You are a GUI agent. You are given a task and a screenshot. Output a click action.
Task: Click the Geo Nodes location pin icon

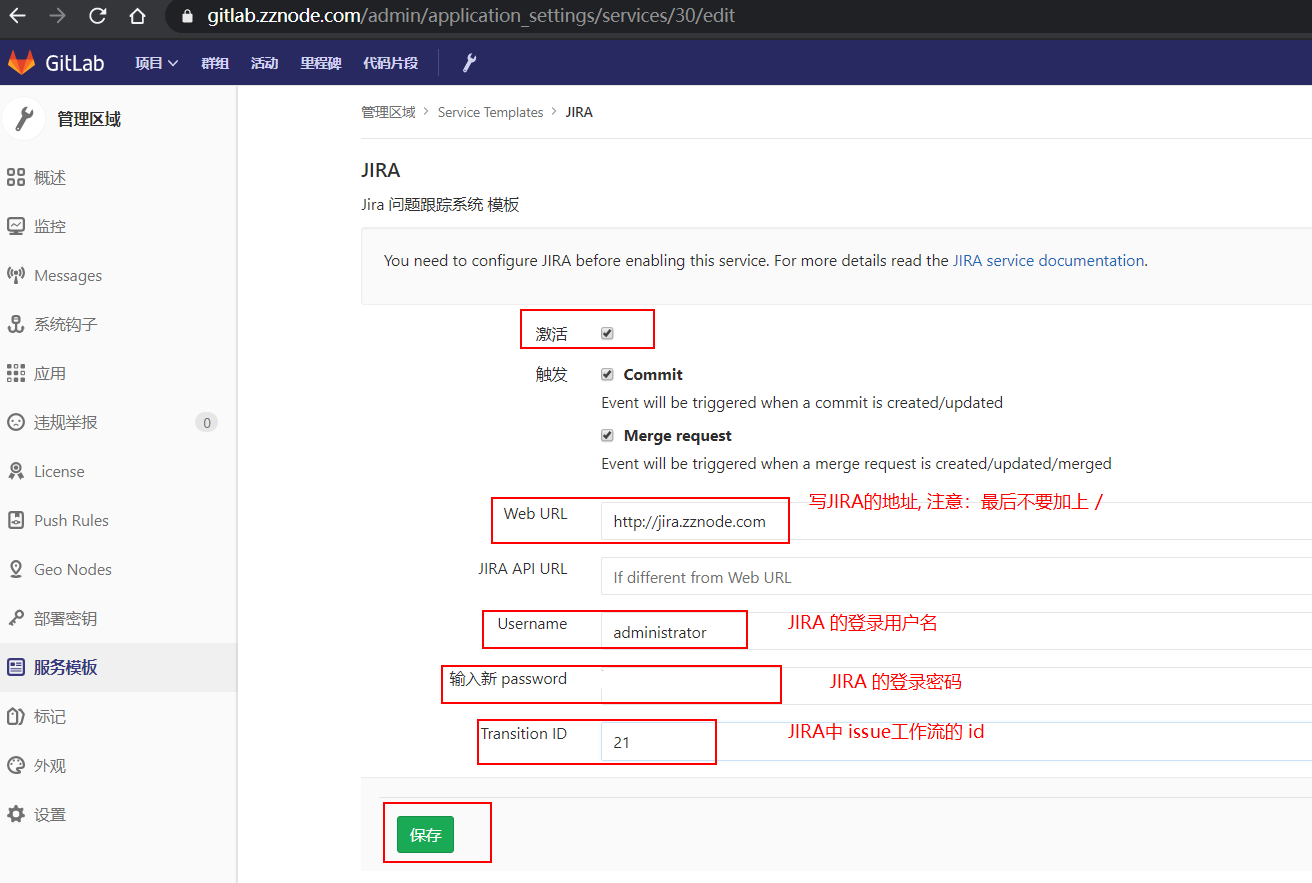tap(16, 569)
